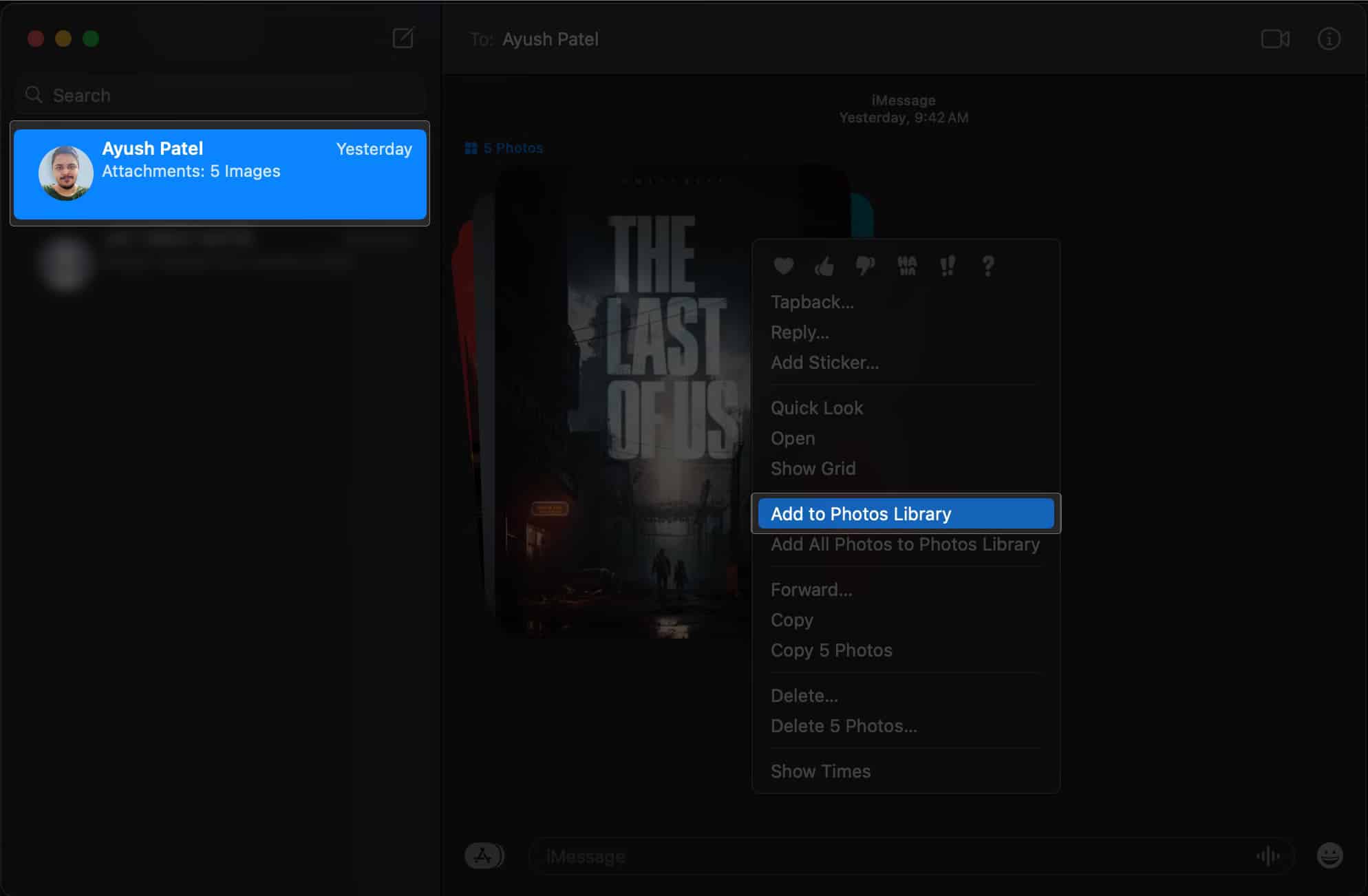
Task: Click the Tapback... menu entry
Action: point(812,301)
